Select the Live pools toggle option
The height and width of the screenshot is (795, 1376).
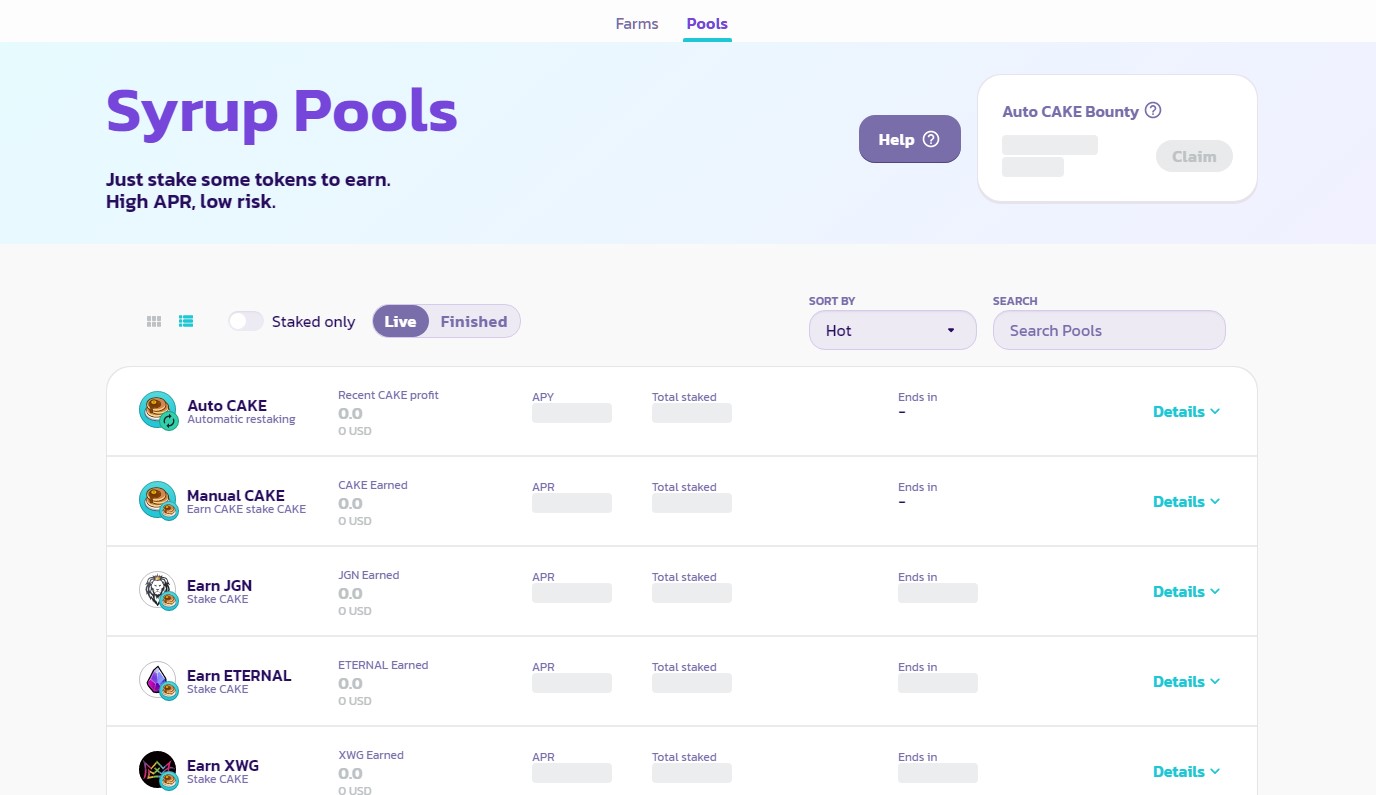coord(400,321)
